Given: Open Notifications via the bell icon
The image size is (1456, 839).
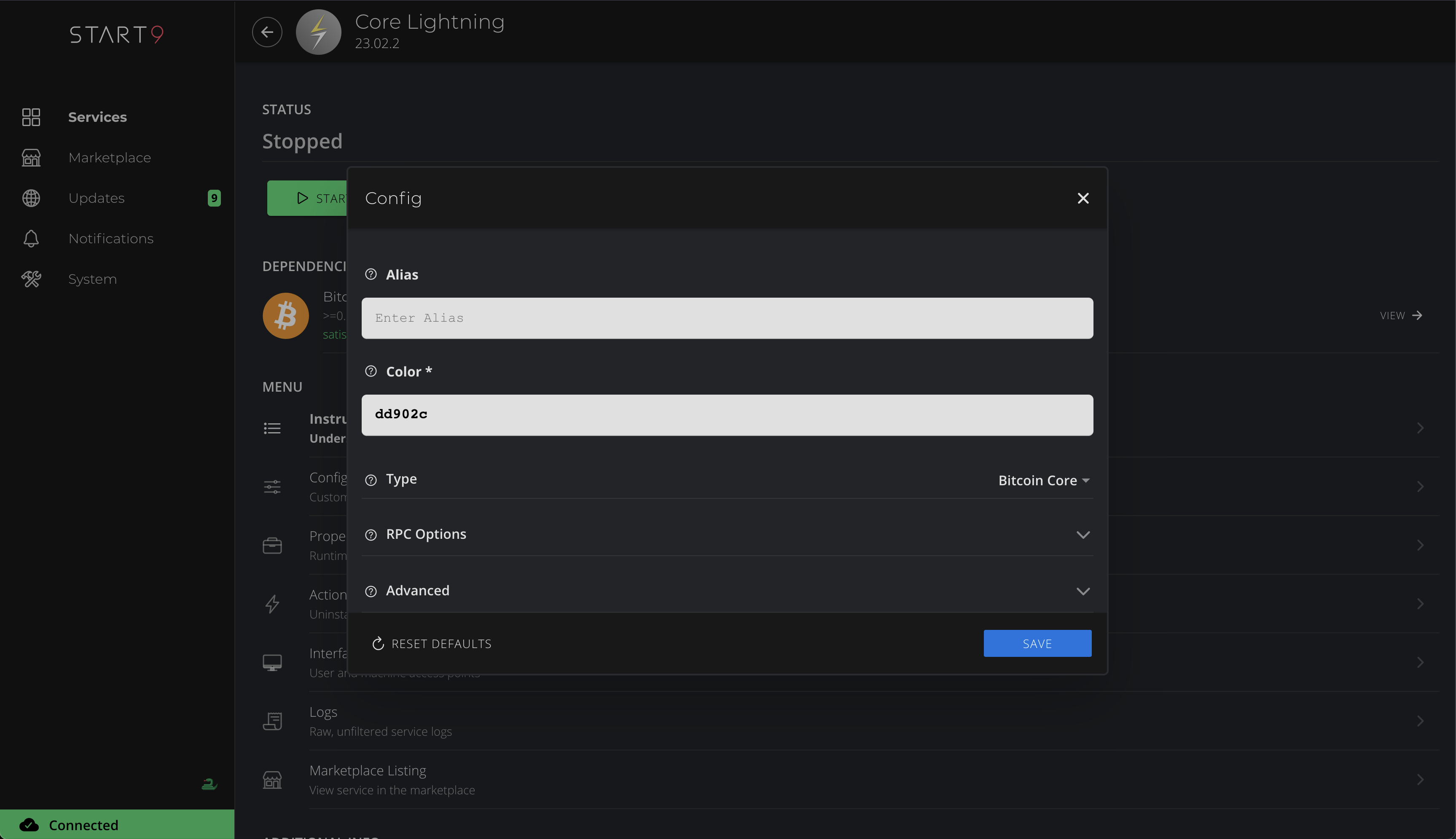Looking at the screenshot, I should (x=31, y=238).
